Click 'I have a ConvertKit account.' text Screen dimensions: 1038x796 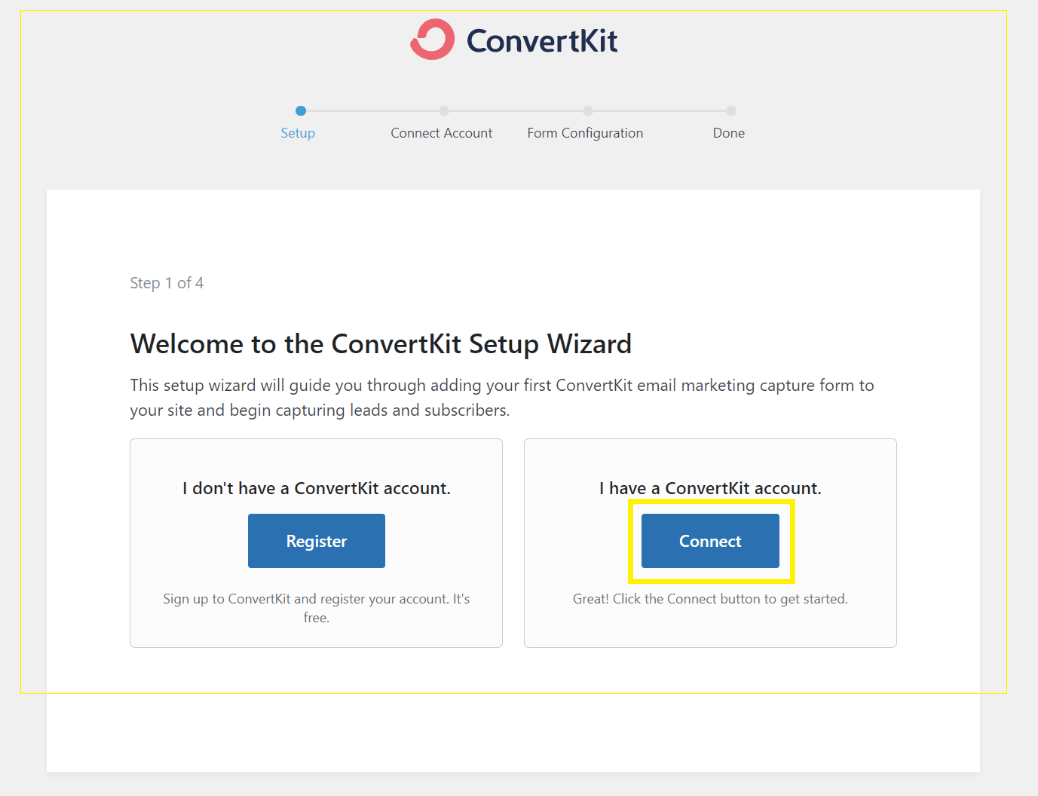tap(710, 488)
